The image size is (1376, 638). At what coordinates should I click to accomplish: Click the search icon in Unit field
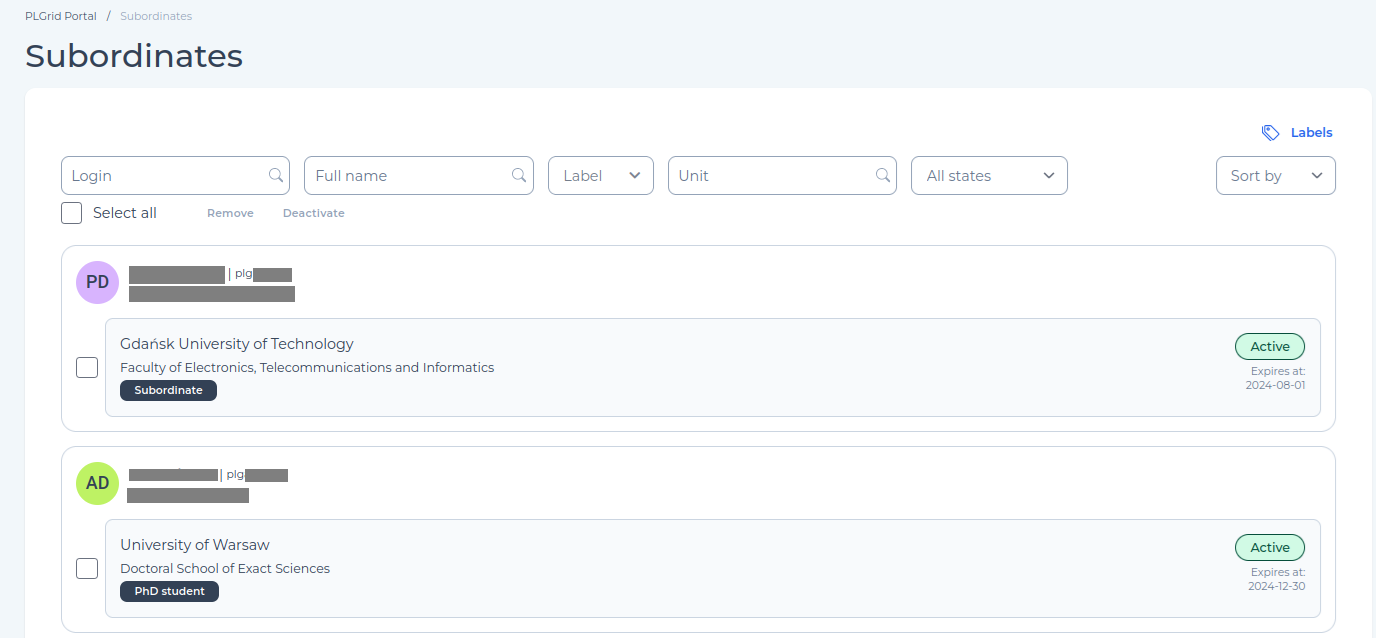coord(883,175)
